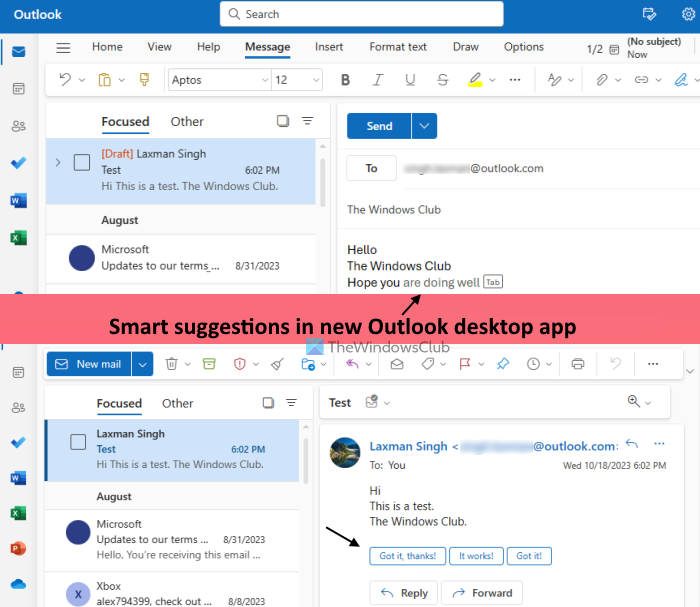Click the Attach file paperclip icon
The height and width of the screenshot is (607, 700).
(602, 80)
